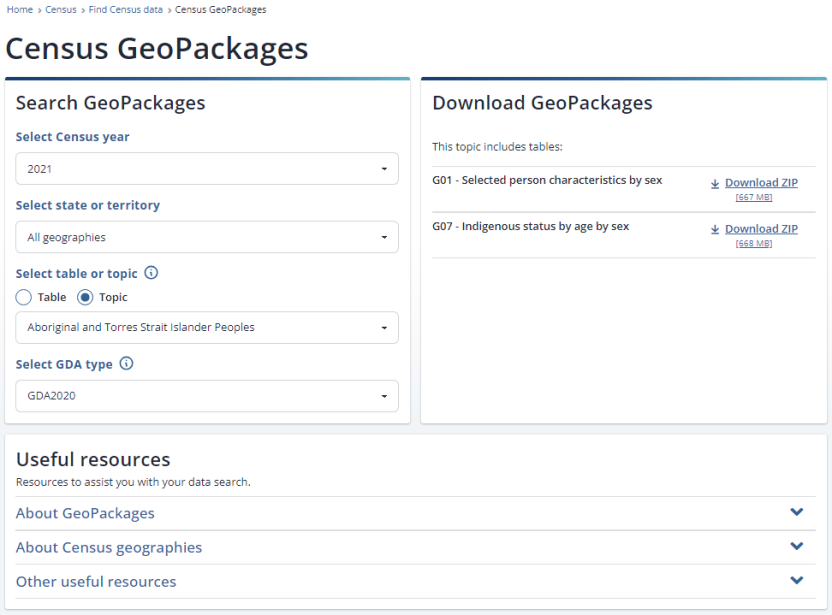Viewport: 832px width, 615px height.
Task: Open the "Find Census data" breadcrumb link
Action: (126, 9)
